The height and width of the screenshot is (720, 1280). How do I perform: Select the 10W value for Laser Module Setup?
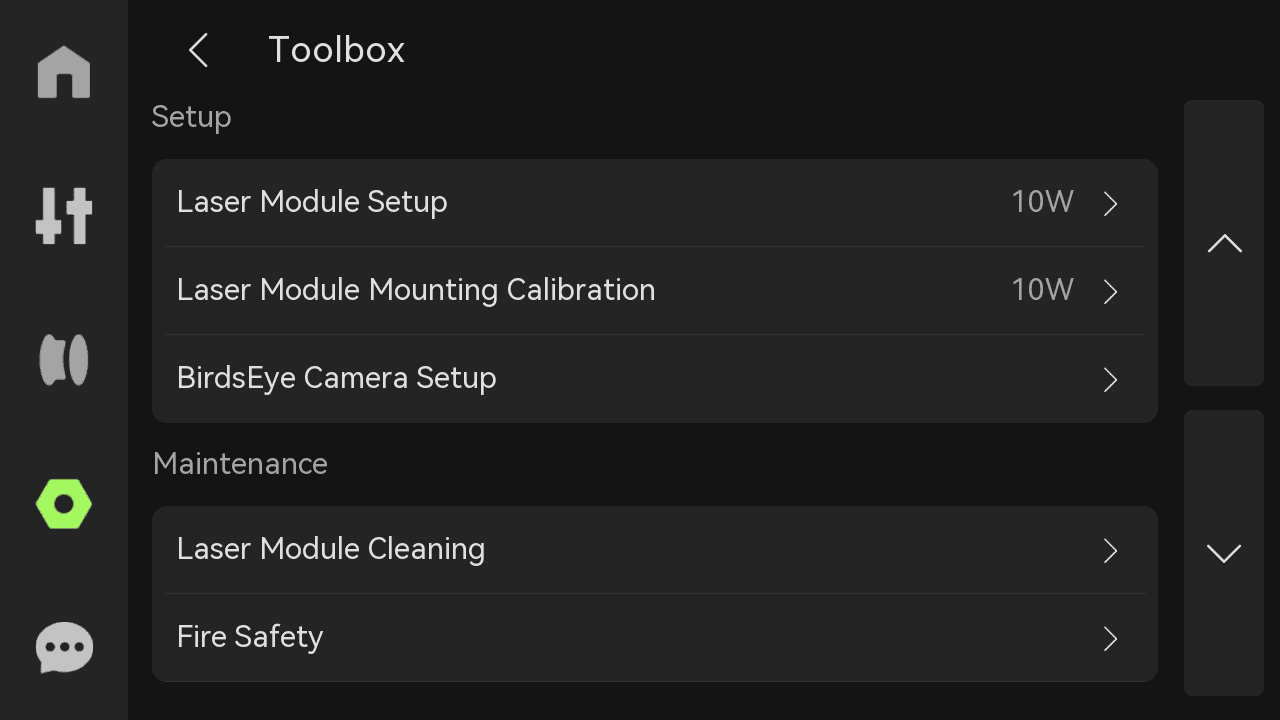(x=1042, y=202)
